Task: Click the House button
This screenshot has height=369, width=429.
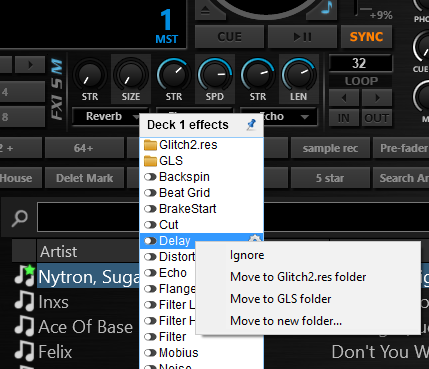Action: [x=21, y=178]
